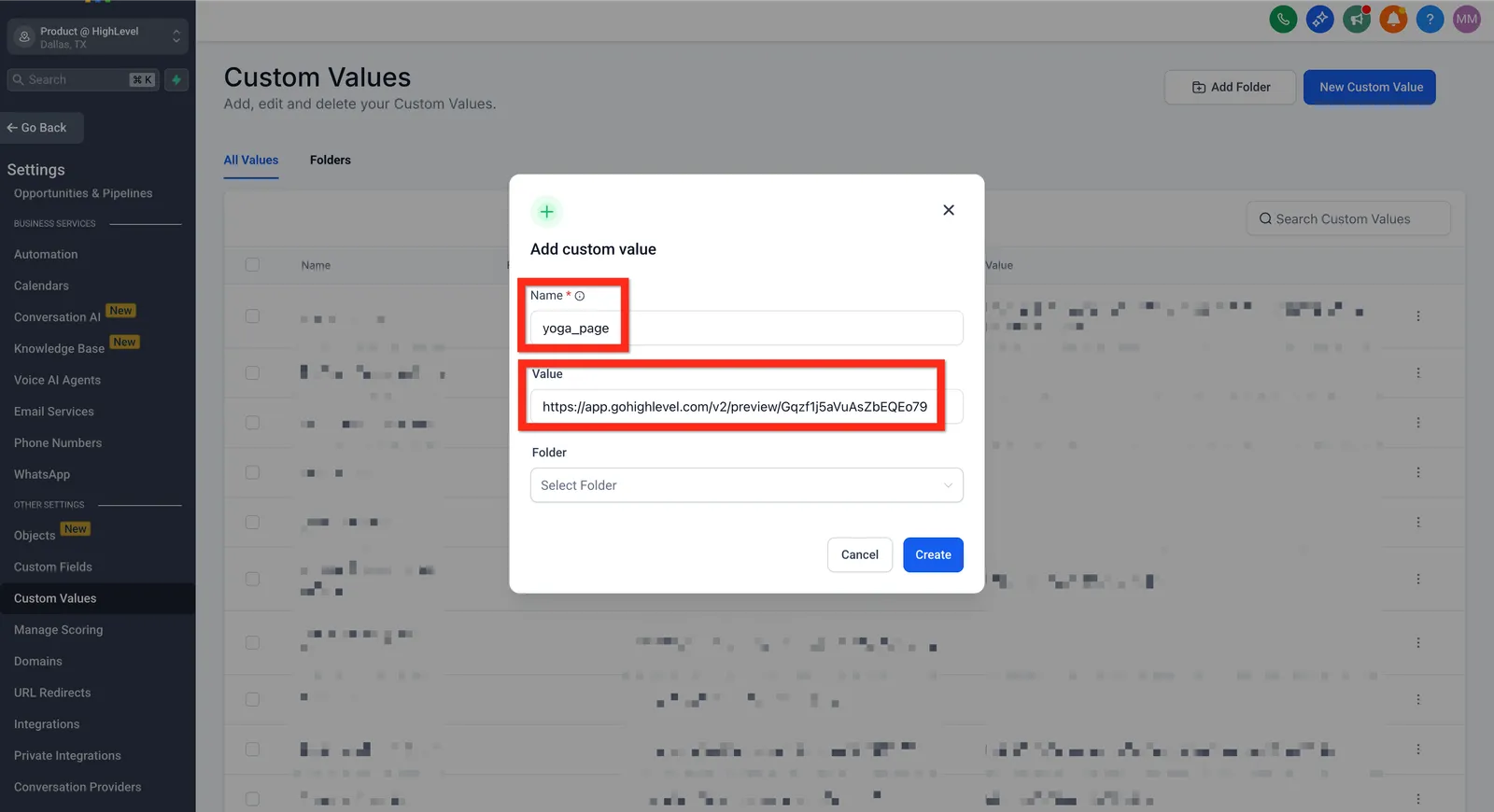
Task: Click the green lightning quick actions icon
Action: click(x=176, y=80)
